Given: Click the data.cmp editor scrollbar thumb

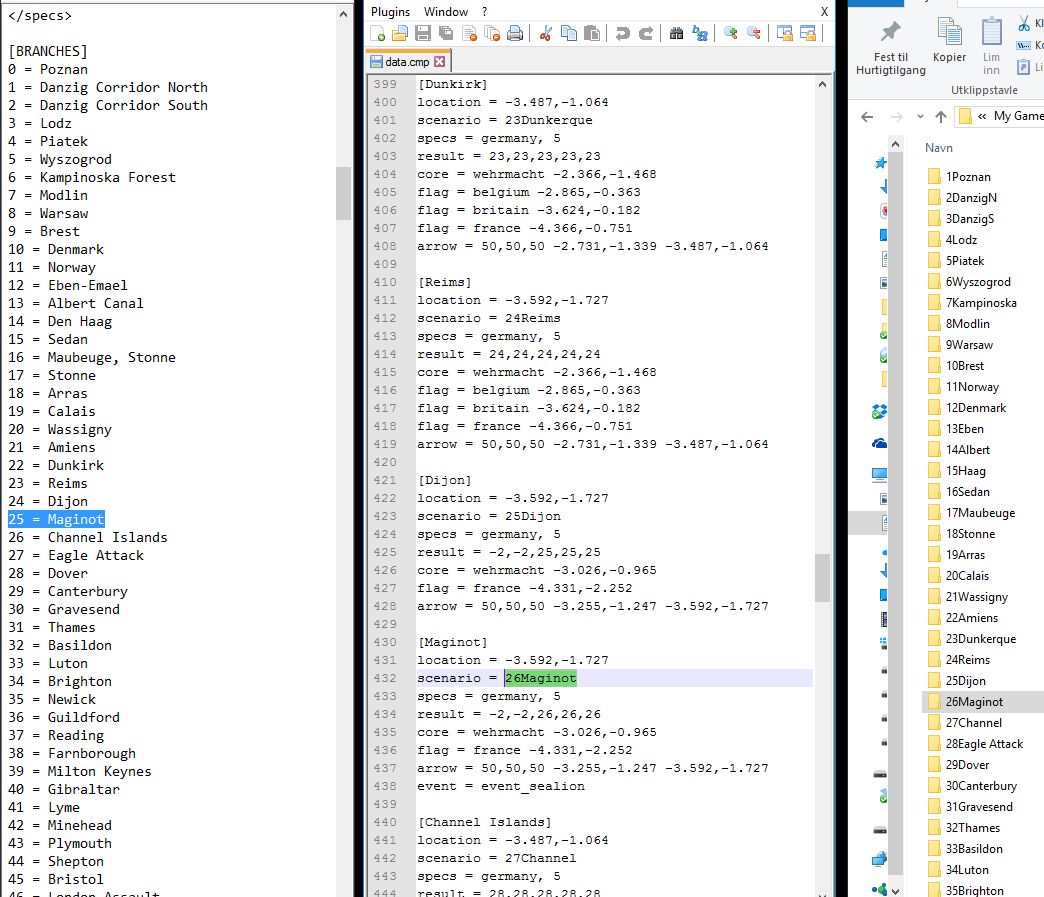Looking at the screenshot, I should pos(822,577).
